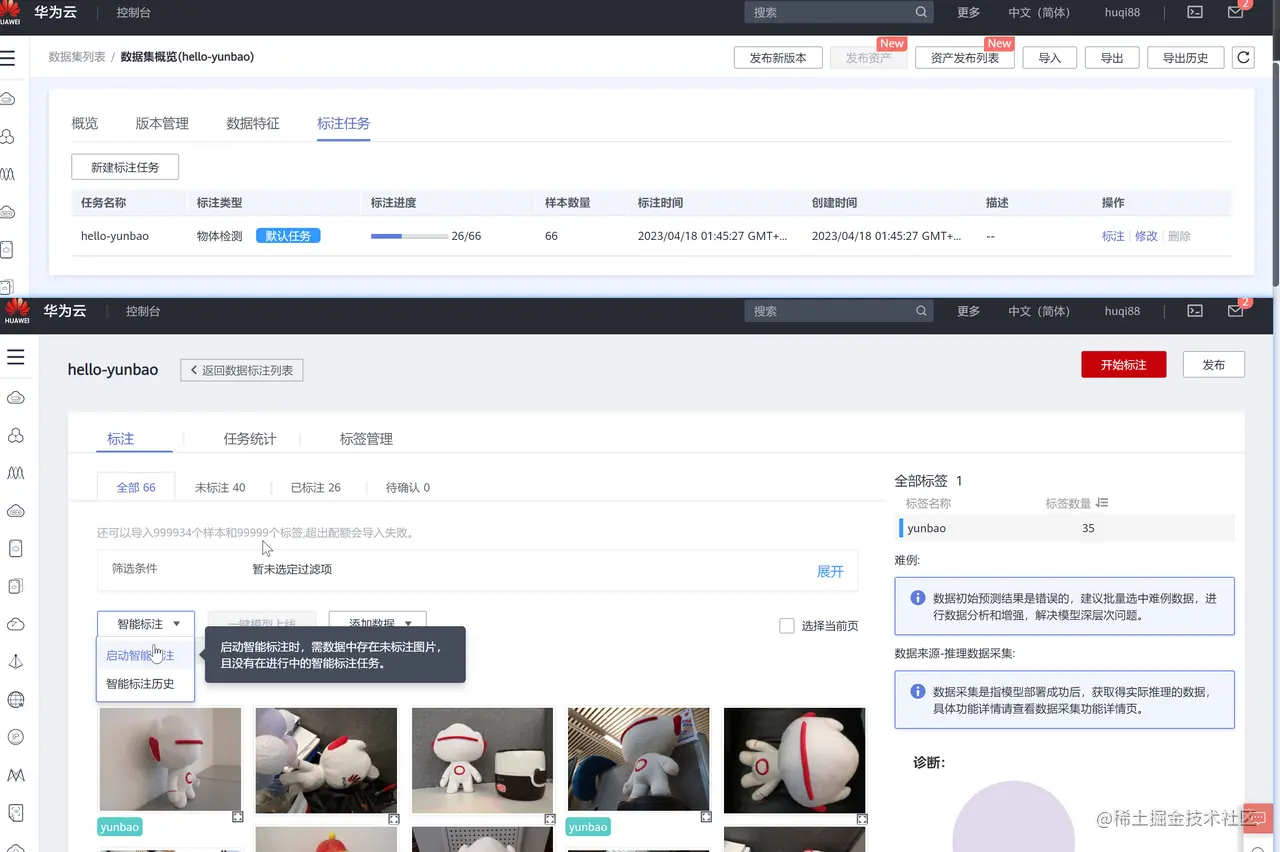This screenshot has height=852, width=1280.
Task: Open hamburger menu in upper console
Action: point(8,58)
